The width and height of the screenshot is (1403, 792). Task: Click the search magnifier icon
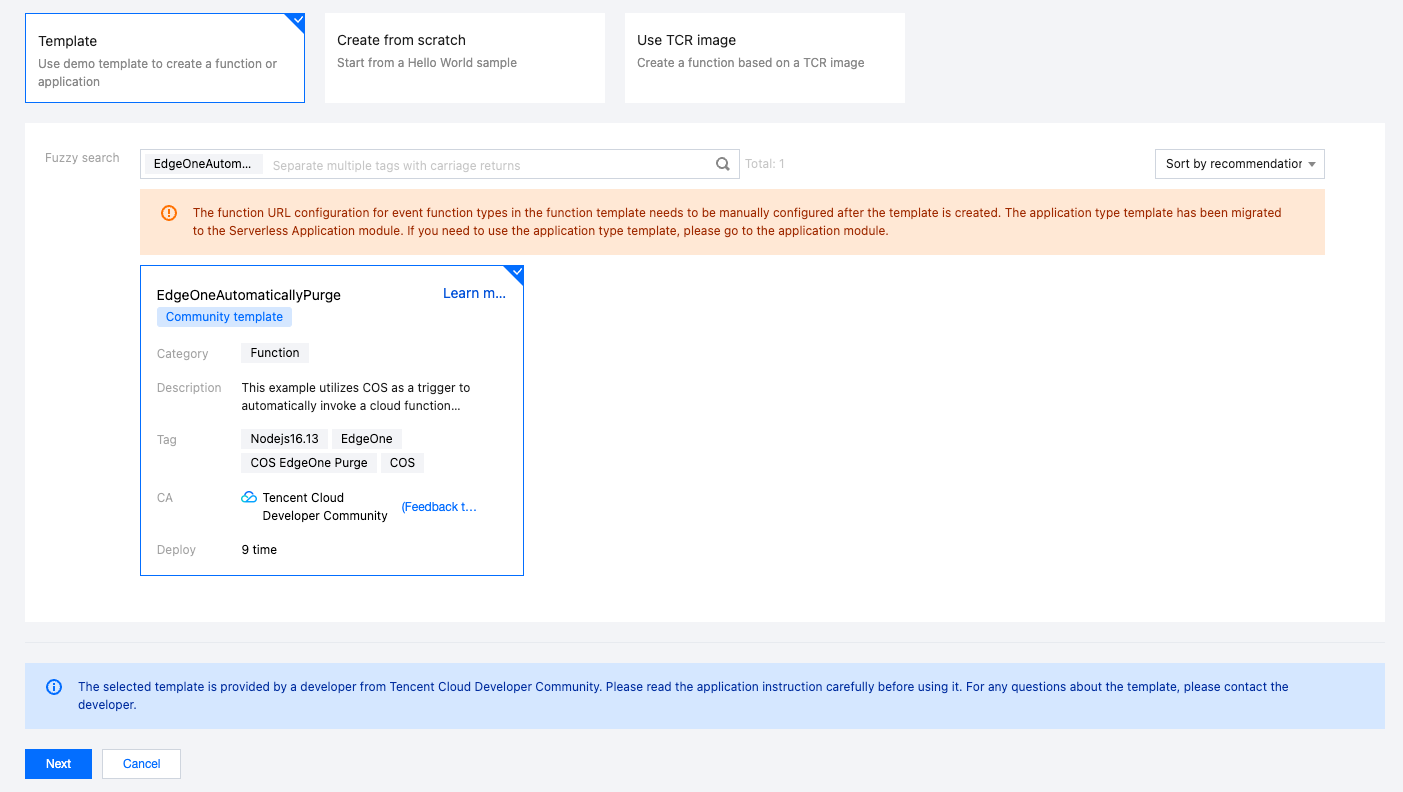tap(723, 164)
